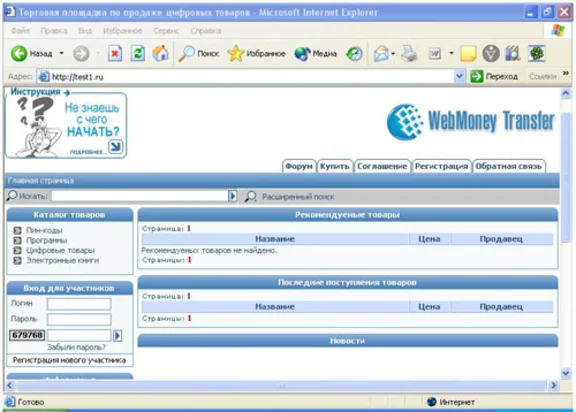Click the Расширенный поиск magnifier icon
The height and width of the screenshot is (412, 576).
tap(251, 196)
